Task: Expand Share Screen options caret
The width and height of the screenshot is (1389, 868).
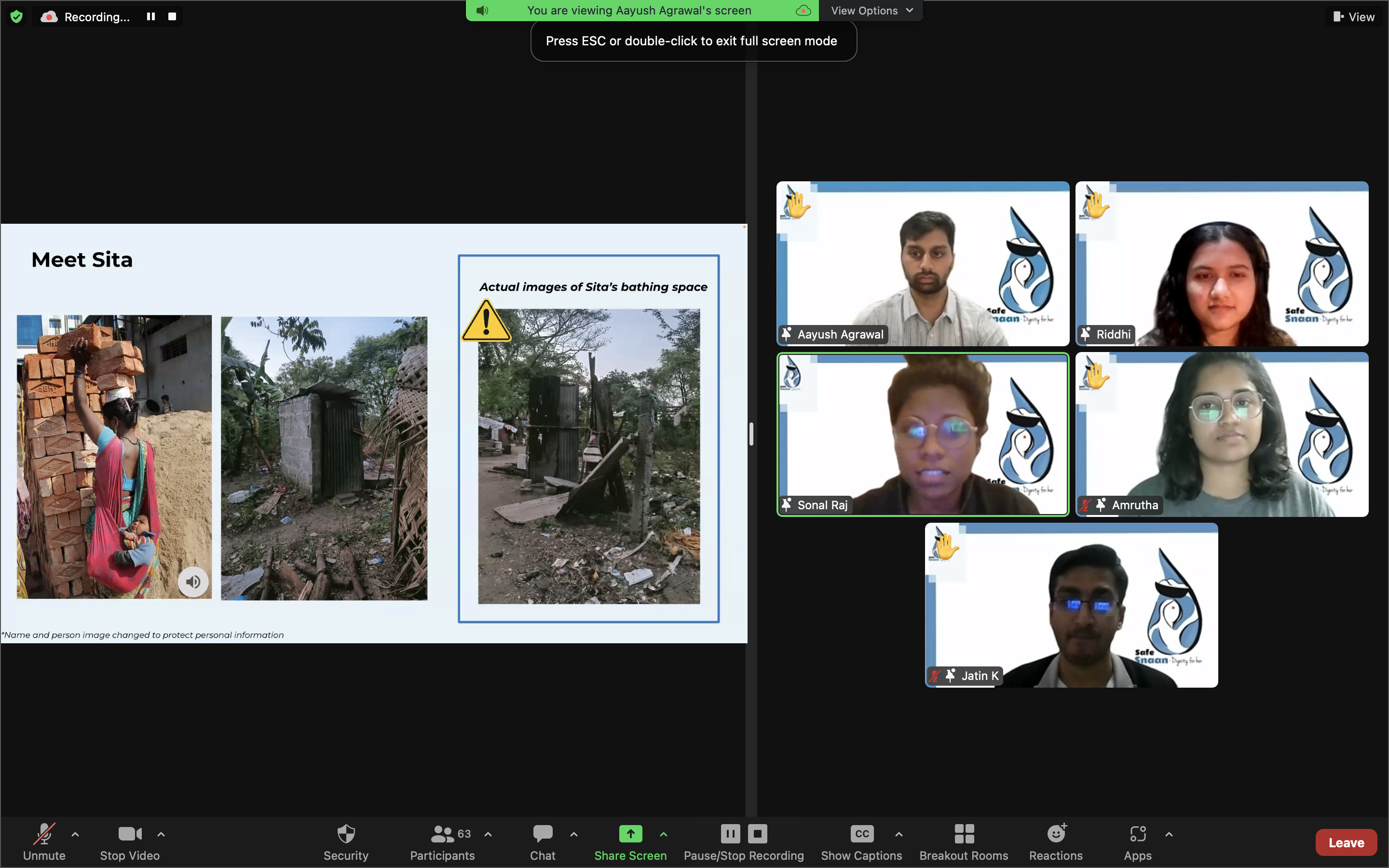Action: click(664, 834)
